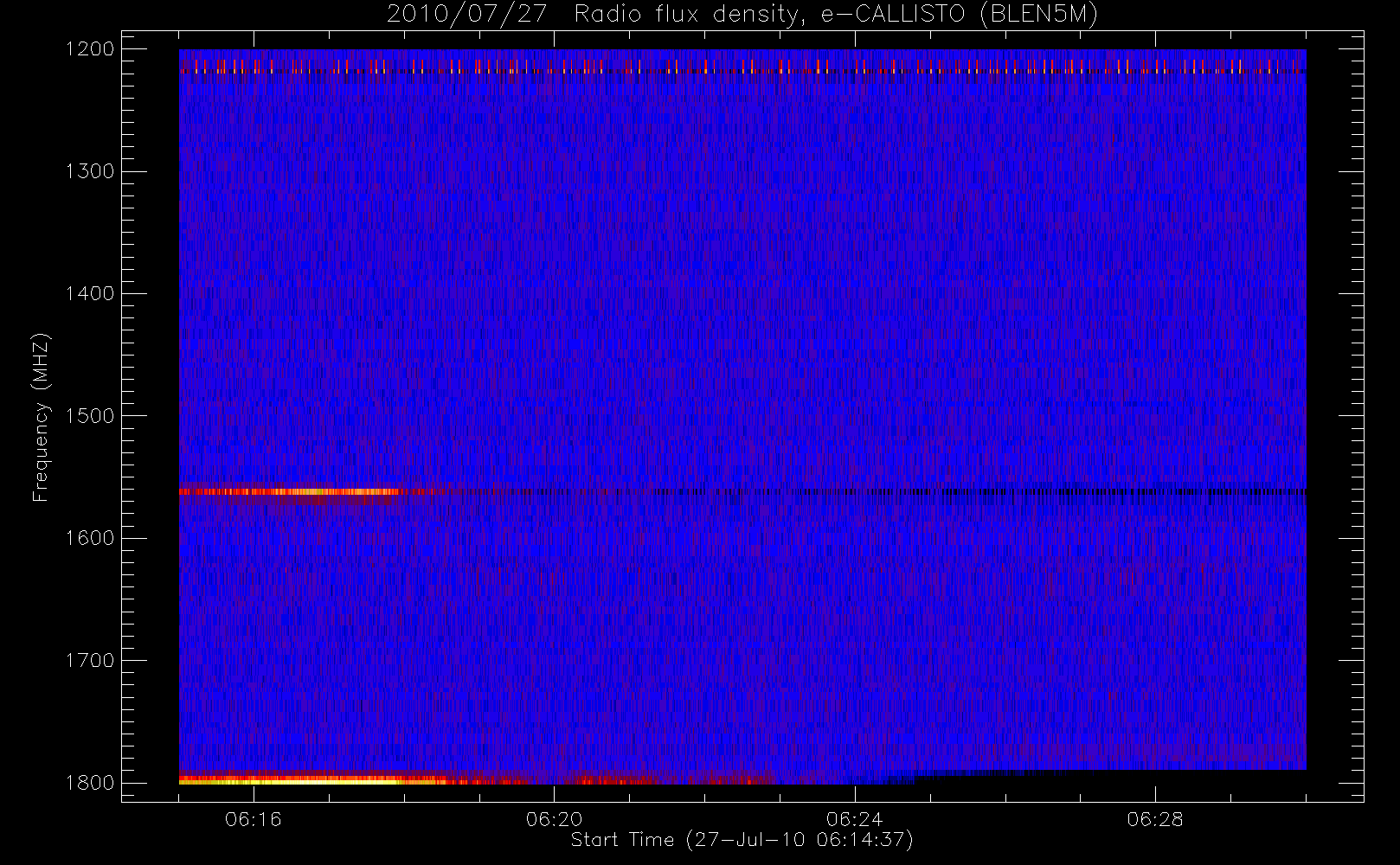Click the 06:28 time tick label
The width and height of the screenshot is (1400, 865).
pyautogui.click(x=1155, y=819)
